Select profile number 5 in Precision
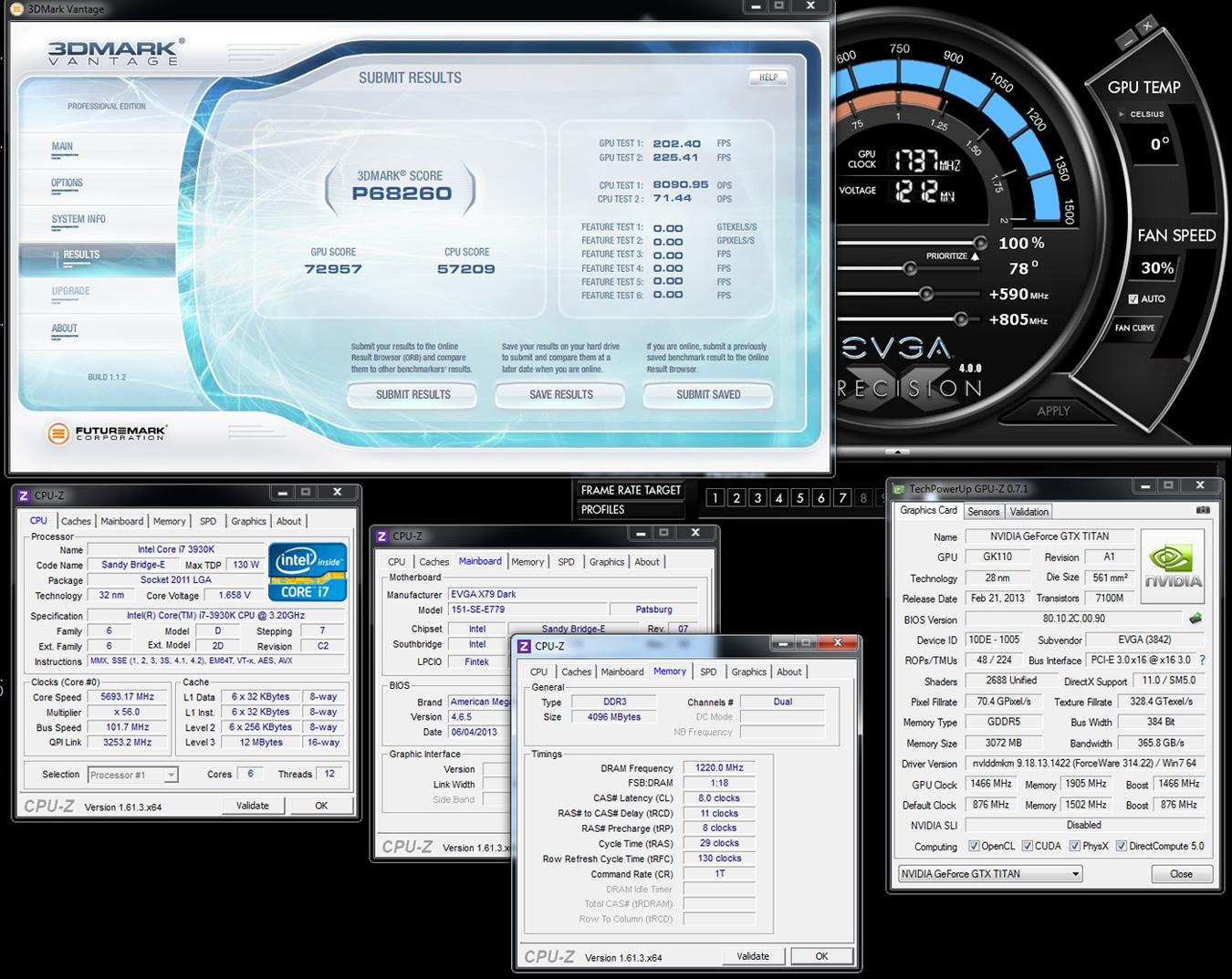Viewport: 1232px width, 979px height. pyautogui.click(x=800, y=497)
